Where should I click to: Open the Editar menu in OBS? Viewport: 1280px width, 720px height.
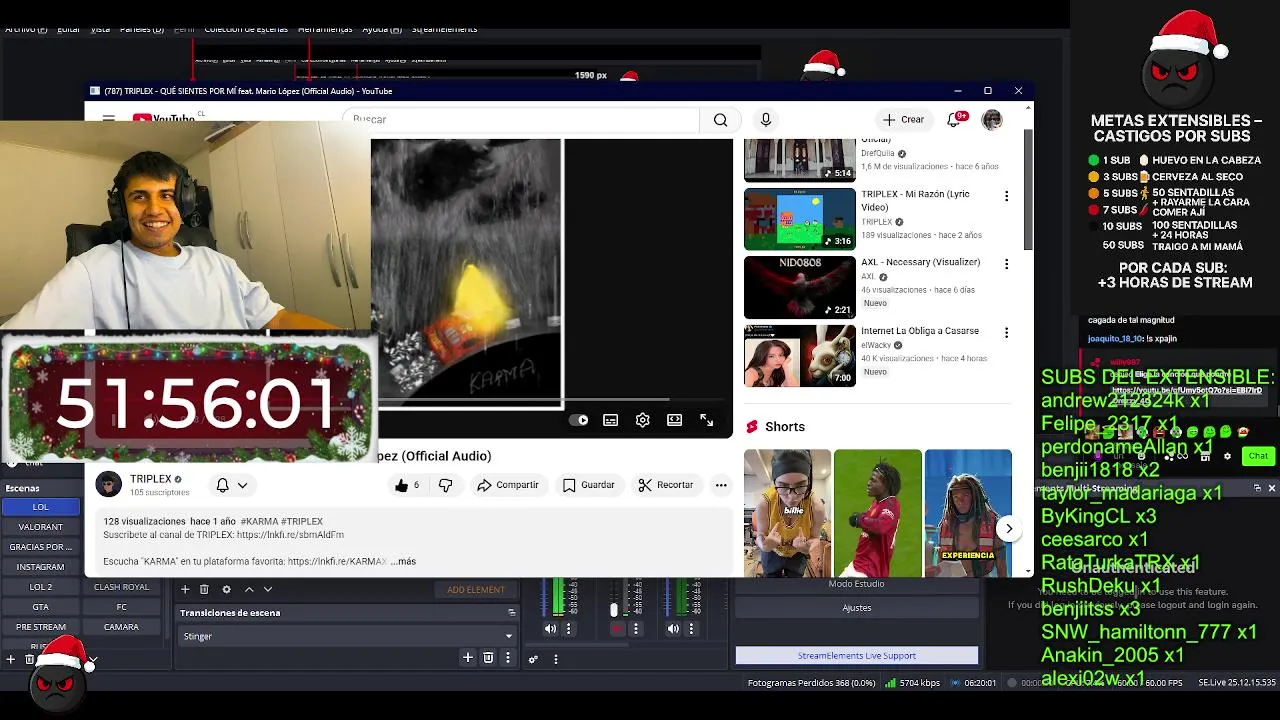coord(68,29)
